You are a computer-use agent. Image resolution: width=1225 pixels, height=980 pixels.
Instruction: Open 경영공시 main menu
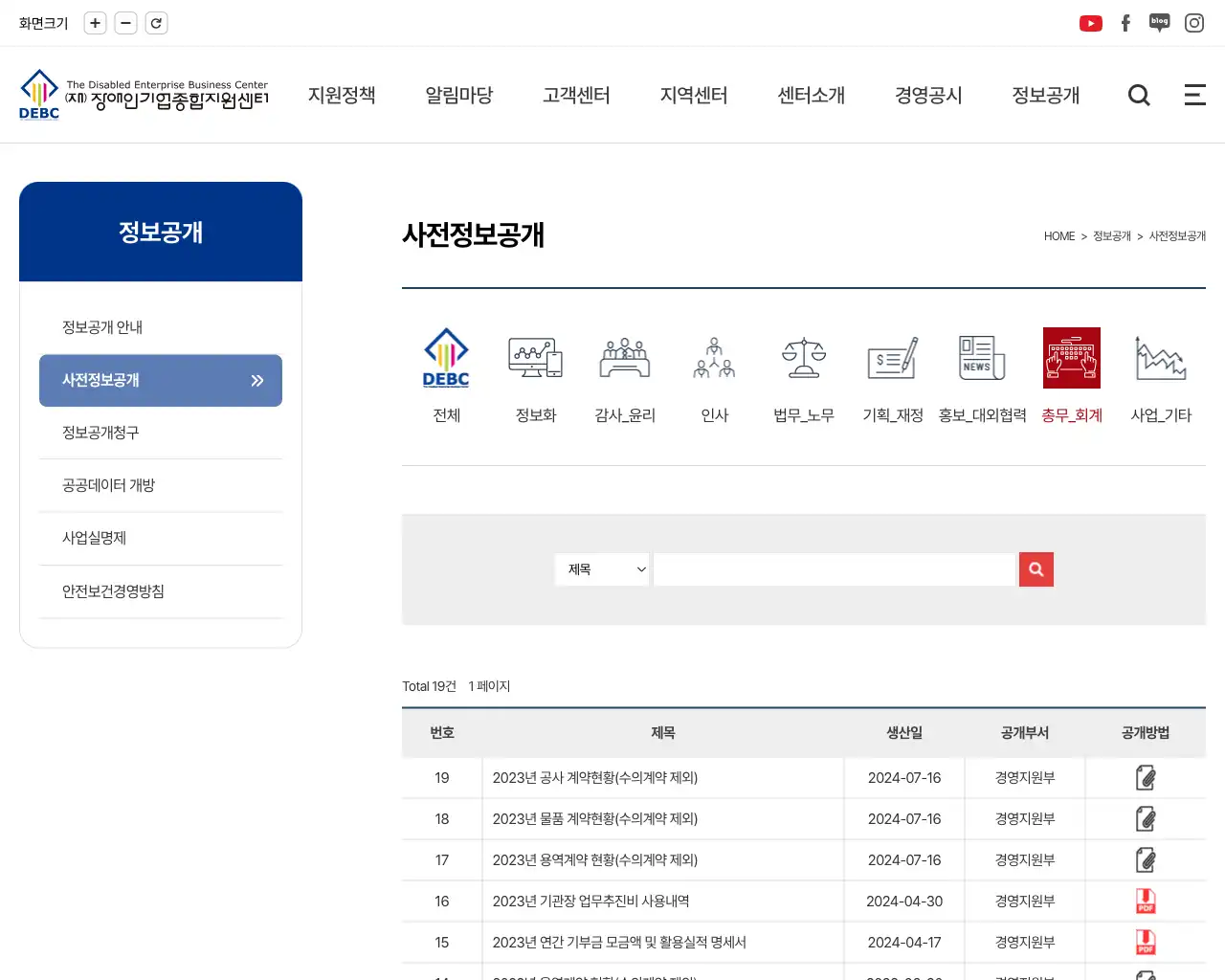928,95
